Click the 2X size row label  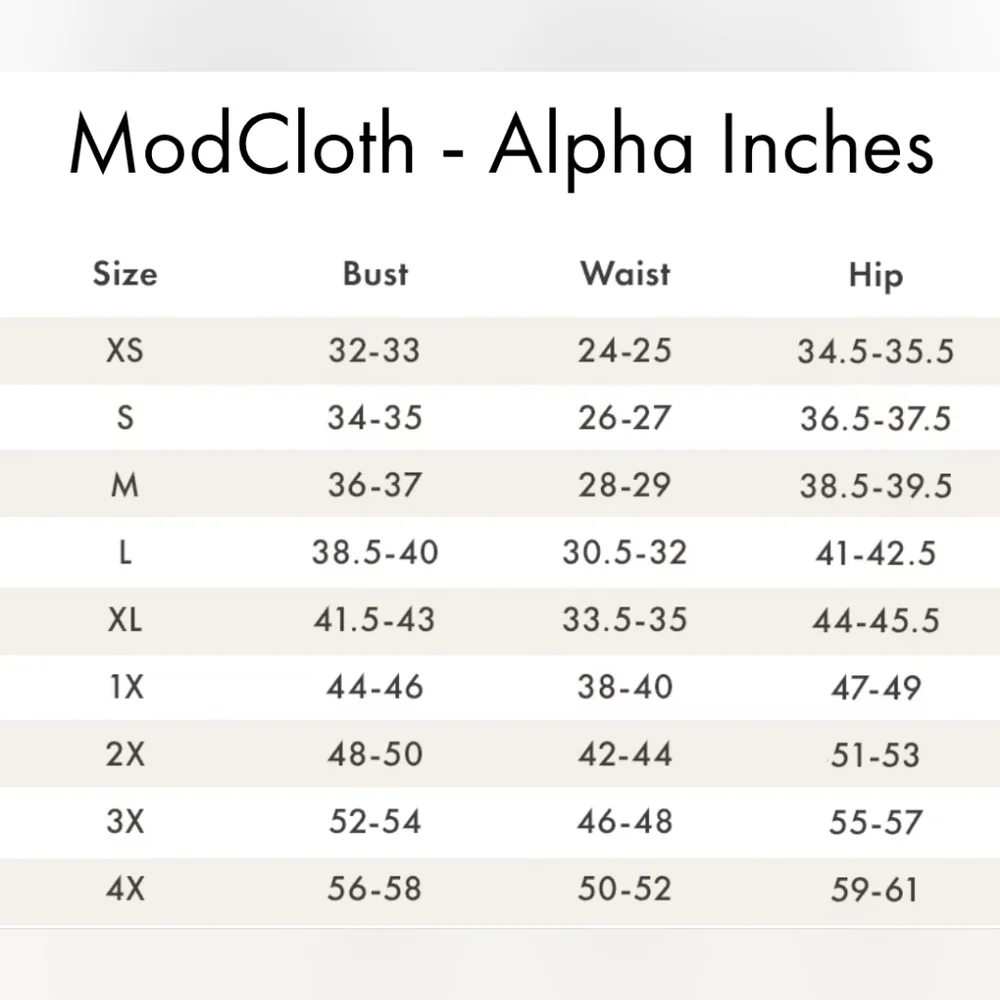click(x=125, y=754)
